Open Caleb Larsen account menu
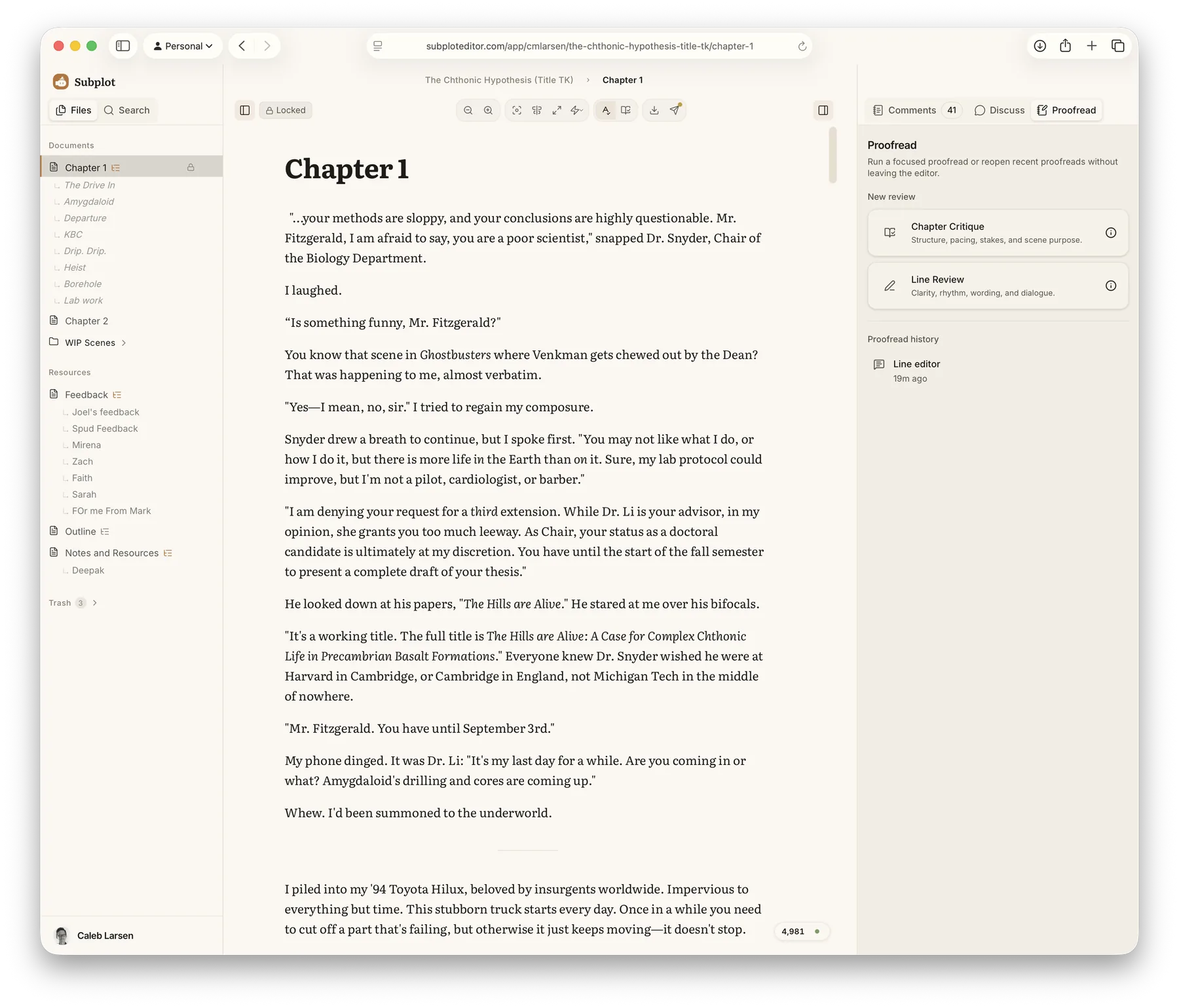This screenshot has height=1008, width=1179. (x=95, y=935)
